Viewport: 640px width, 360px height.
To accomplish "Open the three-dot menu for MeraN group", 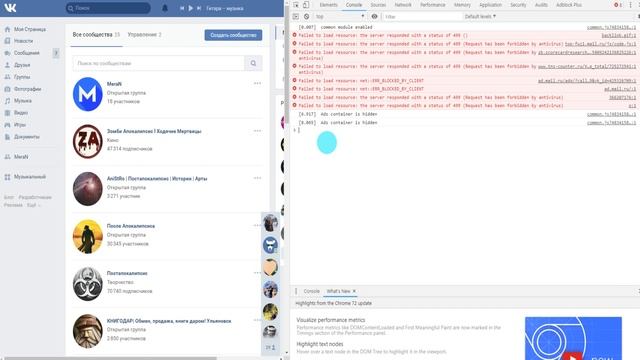I will (257, 83).
